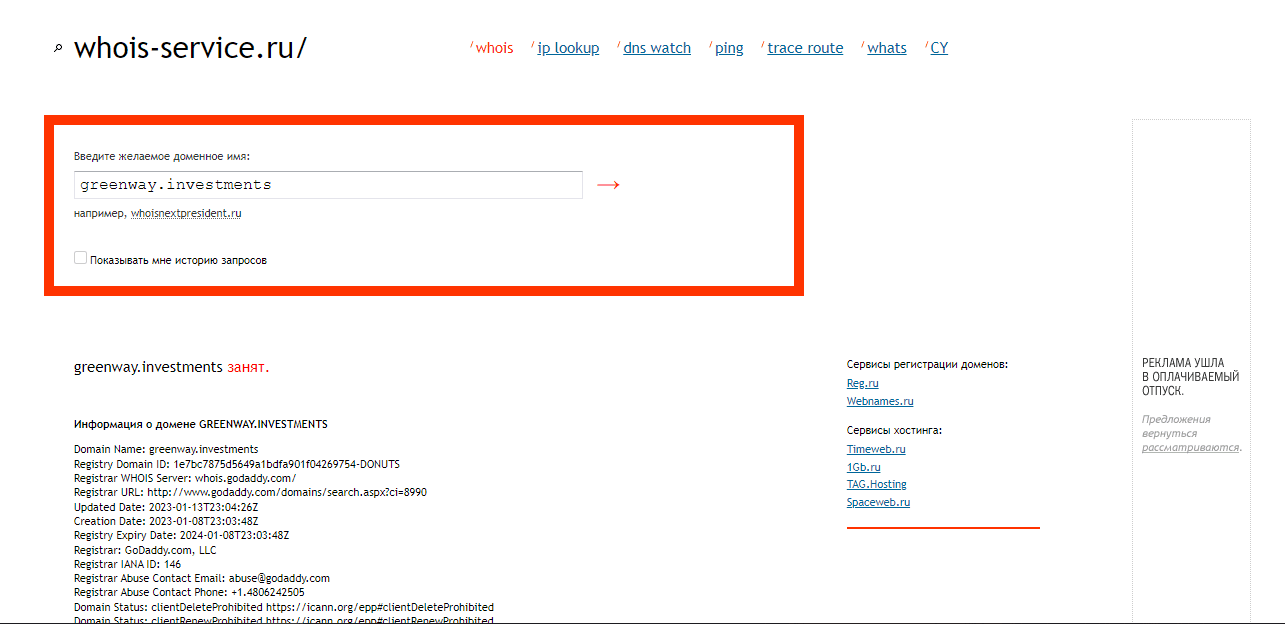Follow the 1Gb.ru hosting link
The image size is (1285, 624).
[x=864, y=467]
